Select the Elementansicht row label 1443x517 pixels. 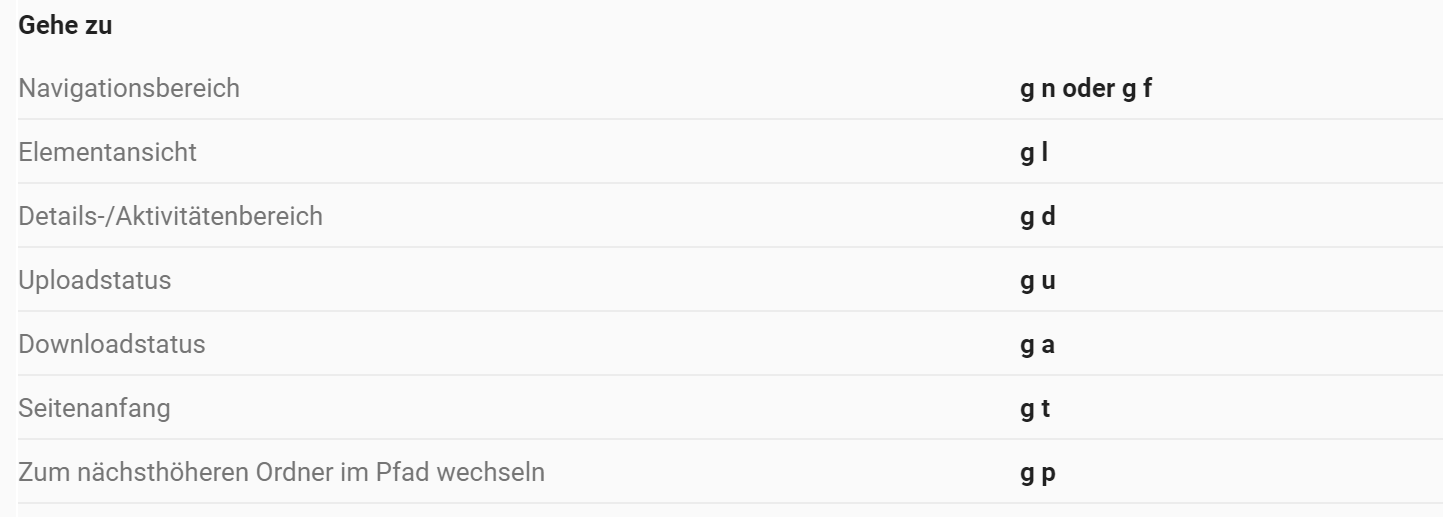pyautogui.click(x=107, y=152)
